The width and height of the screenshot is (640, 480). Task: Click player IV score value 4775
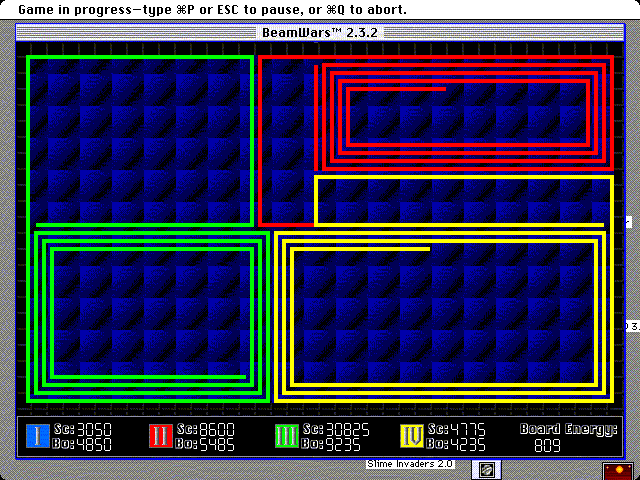pos(465,429)
